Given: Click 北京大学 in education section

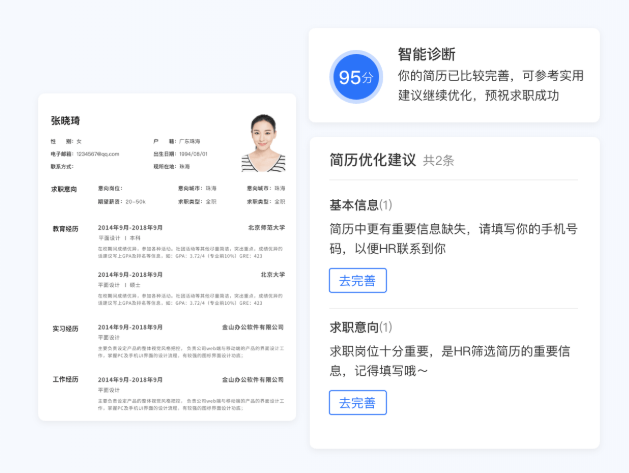Looking at the screenshot, I should click(273, 274).
